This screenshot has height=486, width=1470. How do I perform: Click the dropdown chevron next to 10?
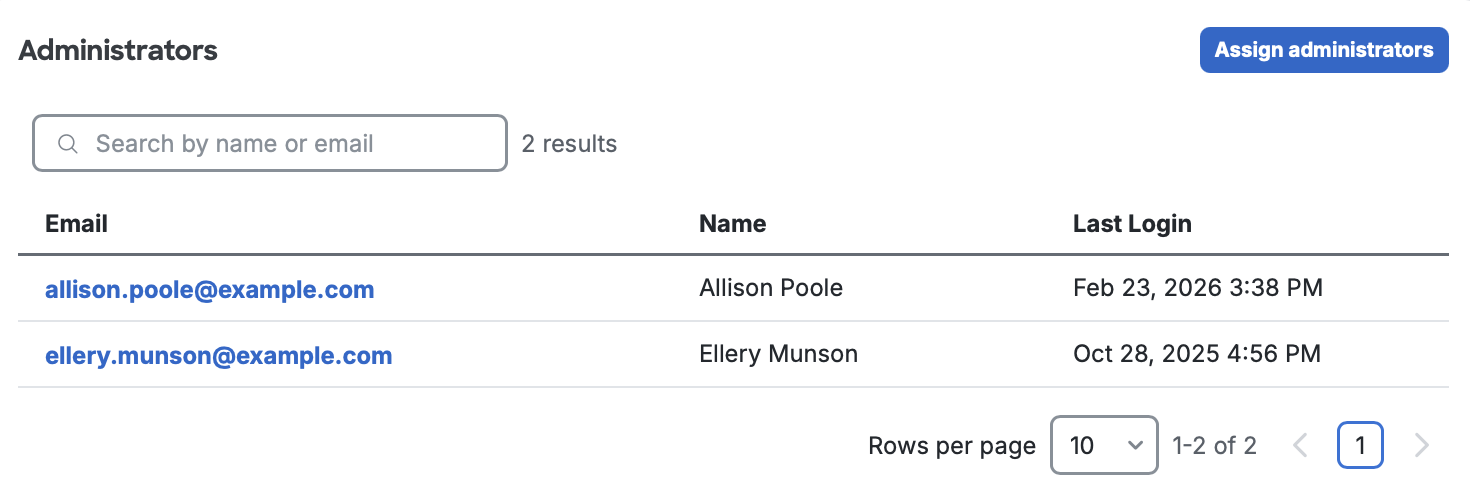(1135, 445)
